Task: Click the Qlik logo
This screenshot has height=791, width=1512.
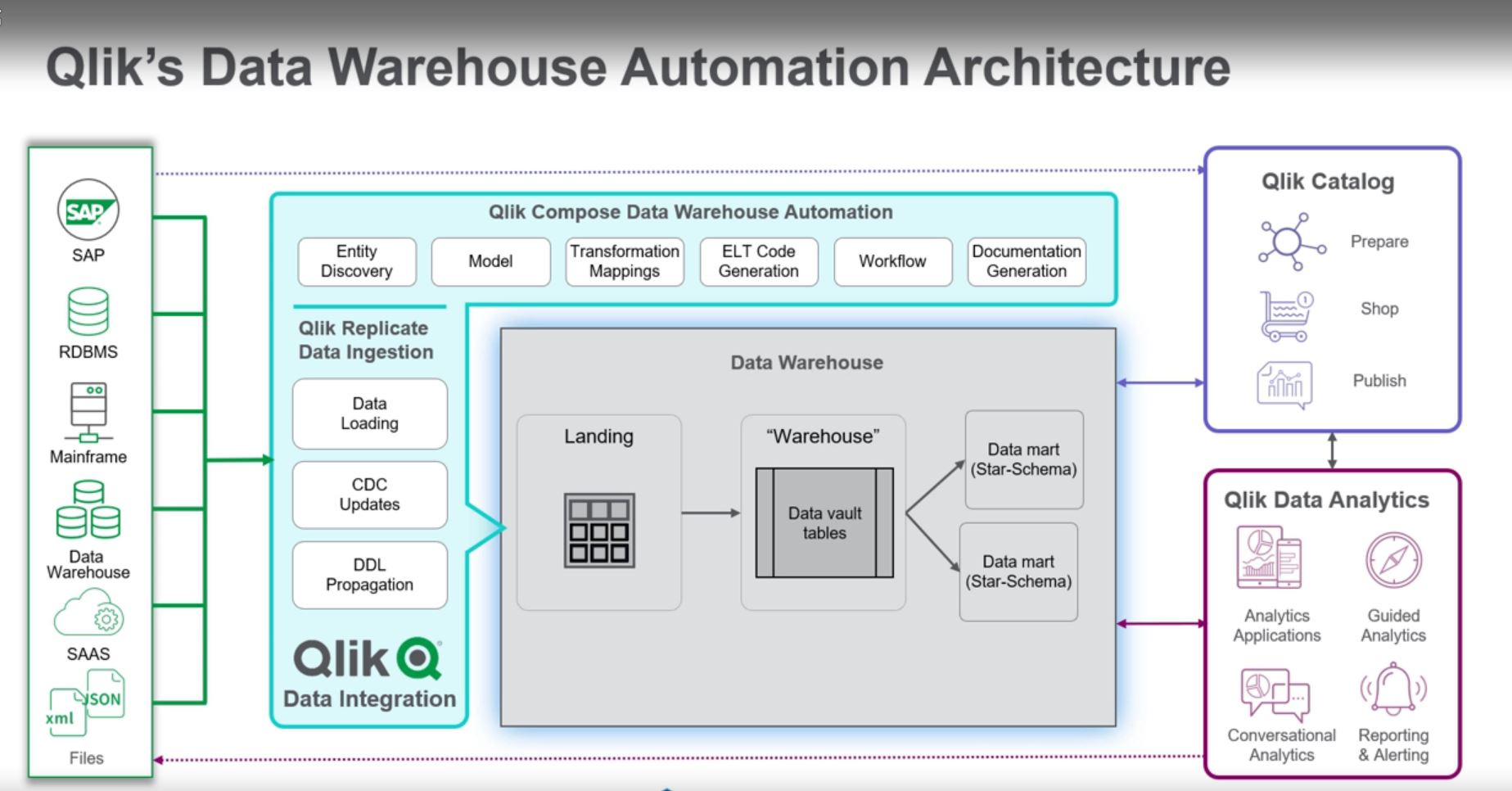Action: (368, 659)
